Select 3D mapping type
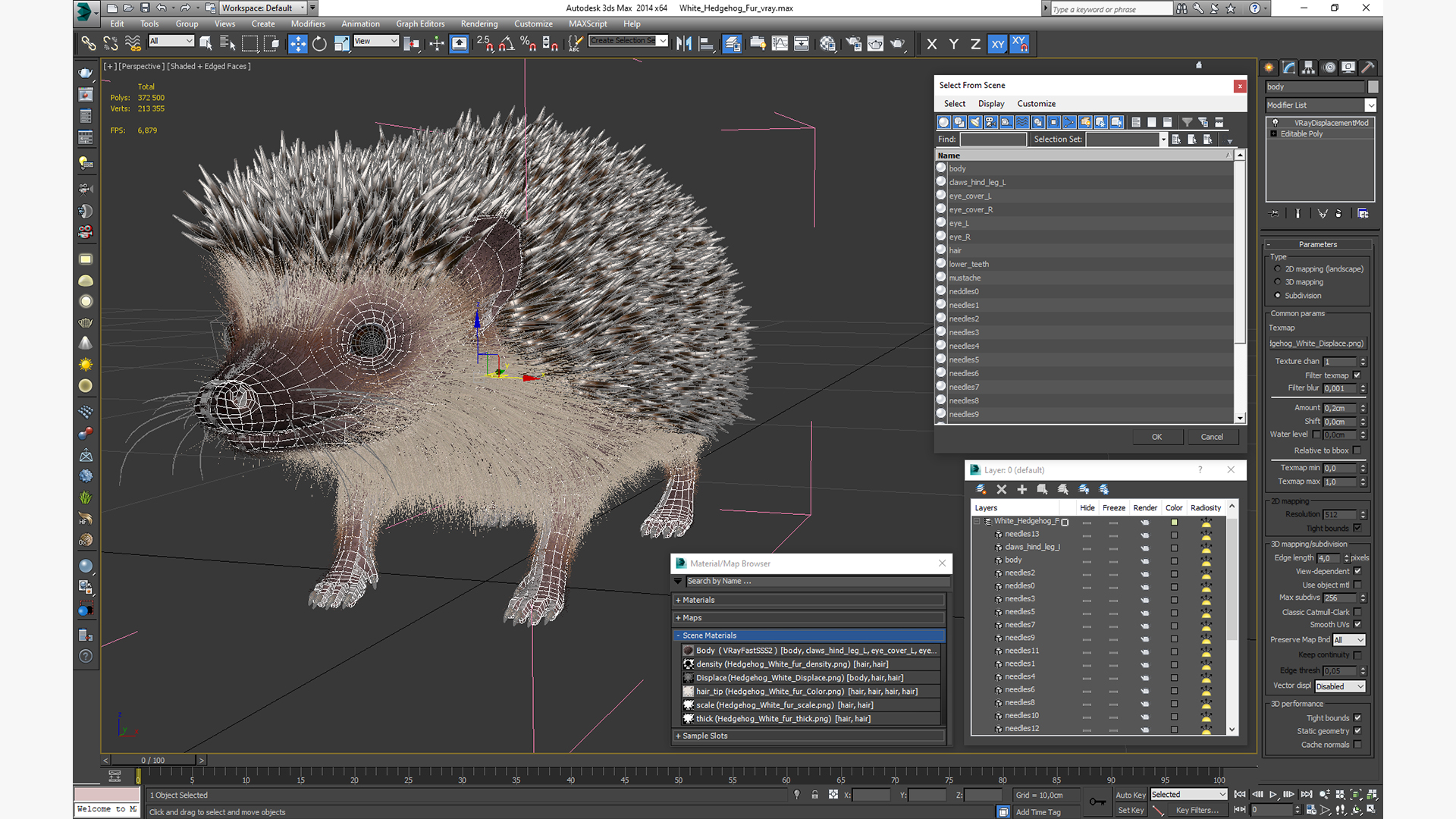The width and height of the screenshot is (1456, 819). (1278, 282)
